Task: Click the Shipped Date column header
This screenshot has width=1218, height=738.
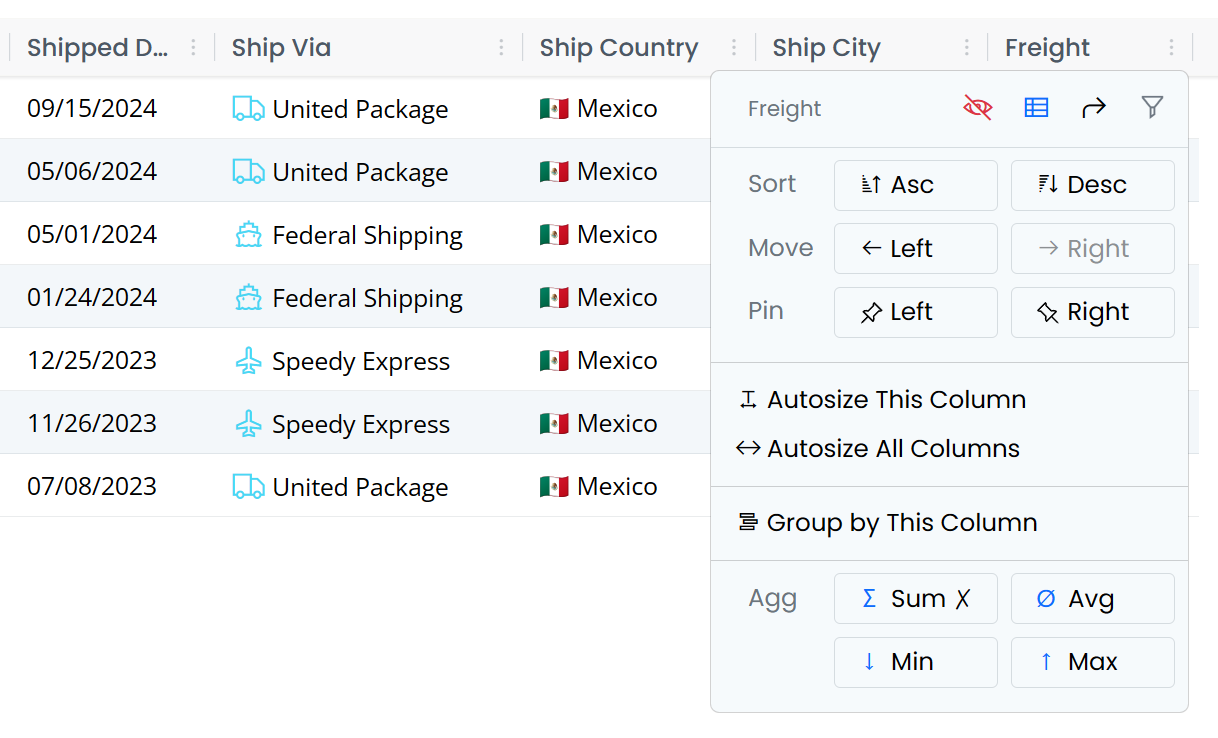Action: (96, 47)
